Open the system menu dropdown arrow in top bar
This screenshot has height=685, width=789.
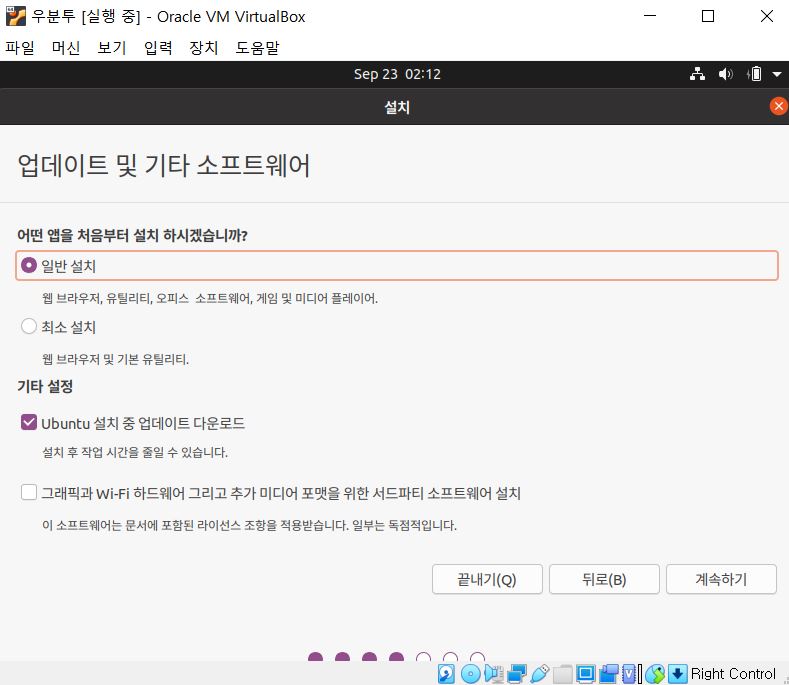pyautogui.click(x=776, y=74)
